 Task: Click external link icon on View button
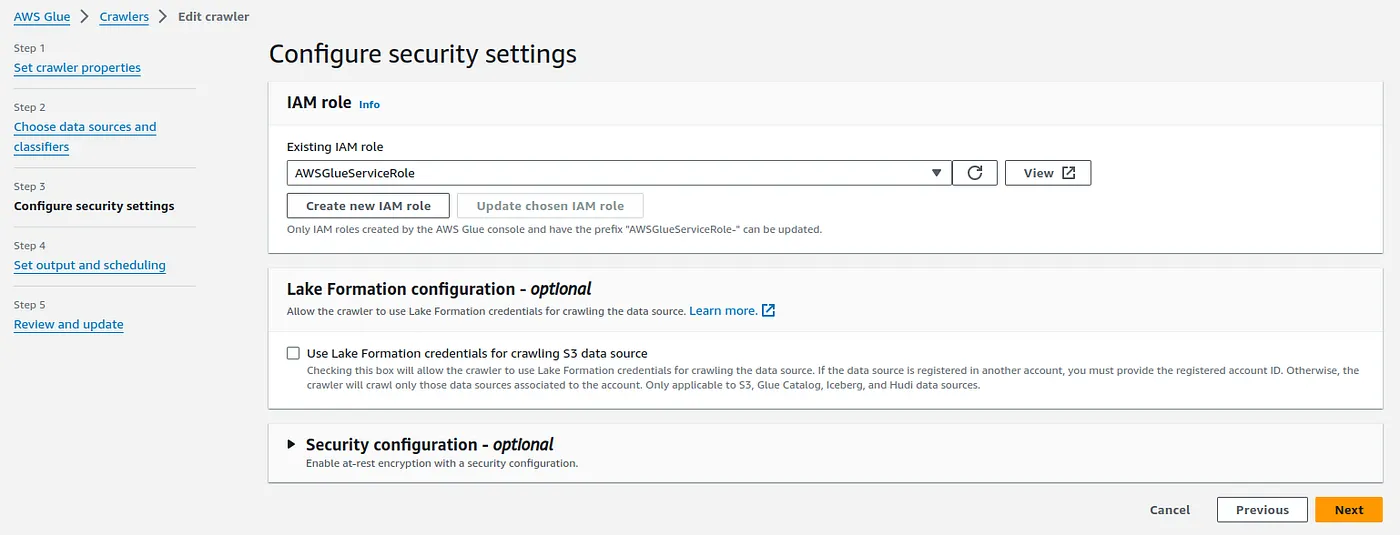click(x=1068, y=173)
